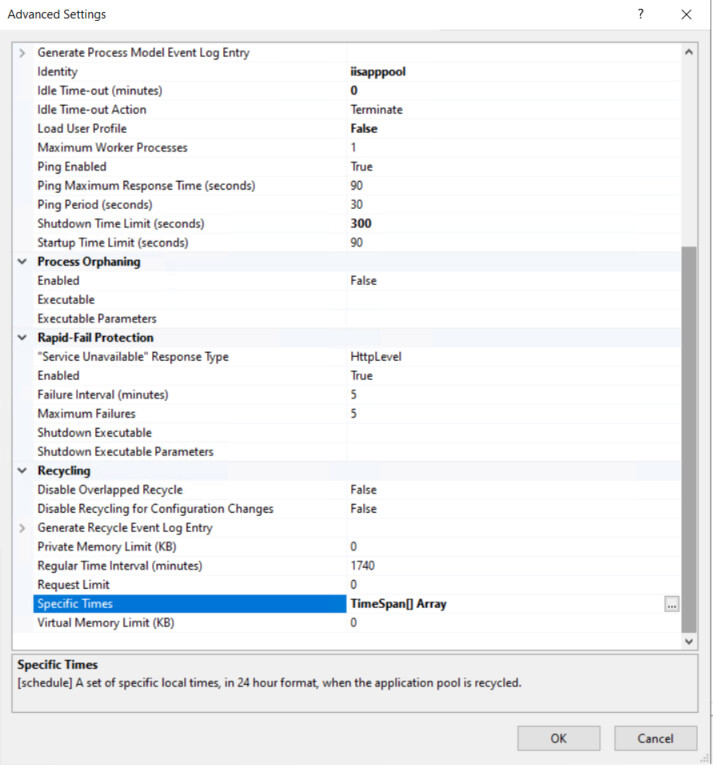Click the ellipsis button for Specific Times
713x765 pixels.
click(x=671, y=604)
